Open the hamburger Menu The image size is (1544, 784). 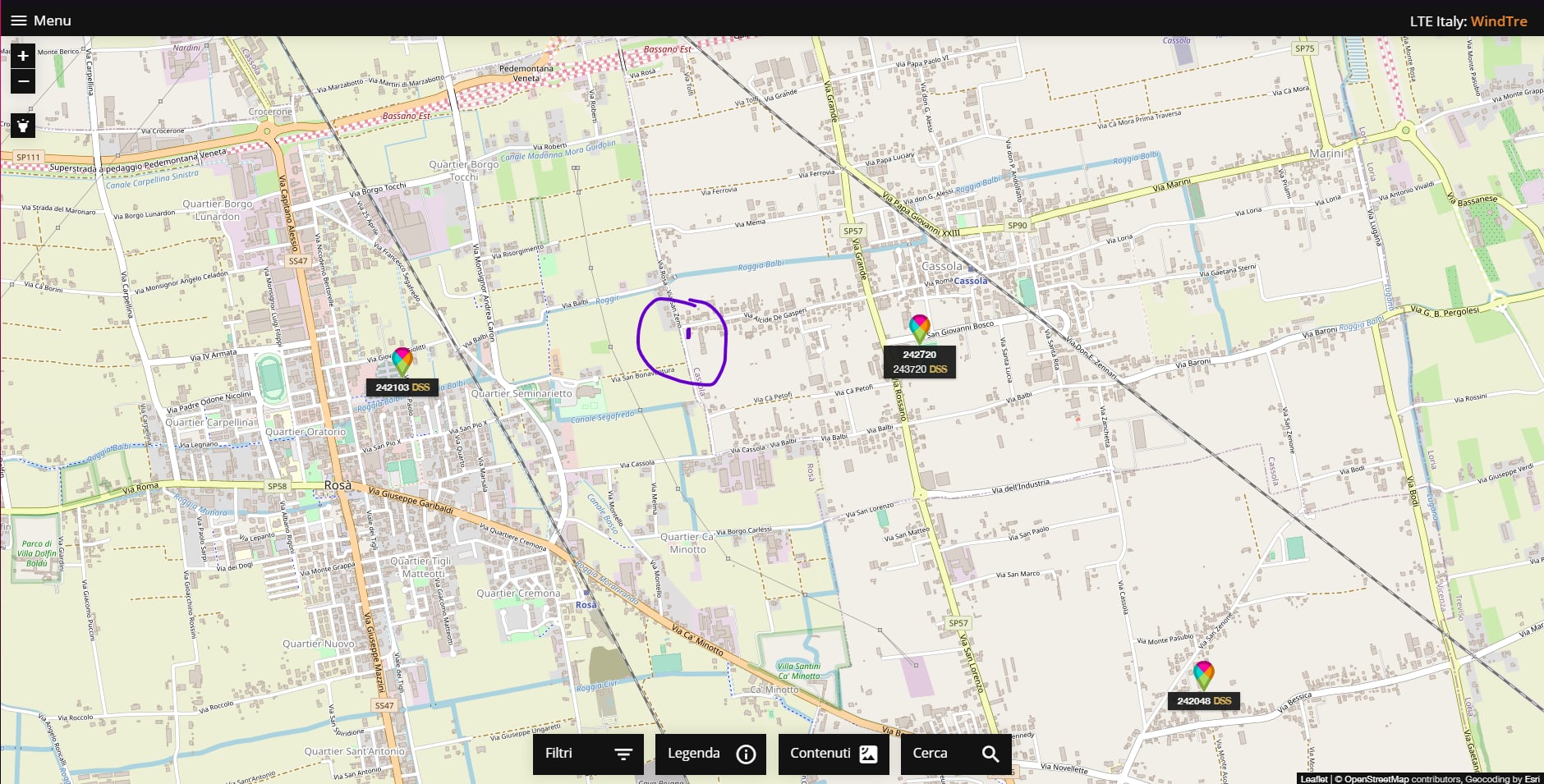click(40, 21)
